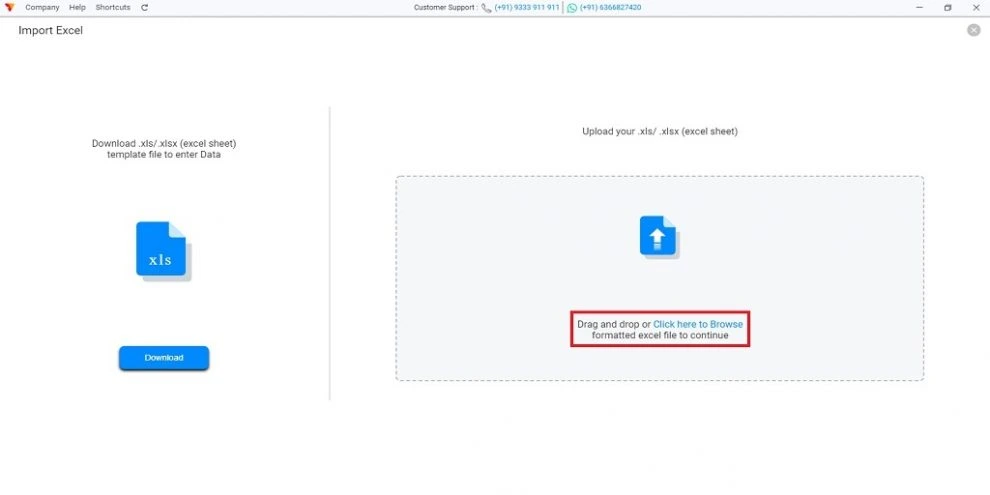Click the 'Click here to Browse' link

click(698, 324)
